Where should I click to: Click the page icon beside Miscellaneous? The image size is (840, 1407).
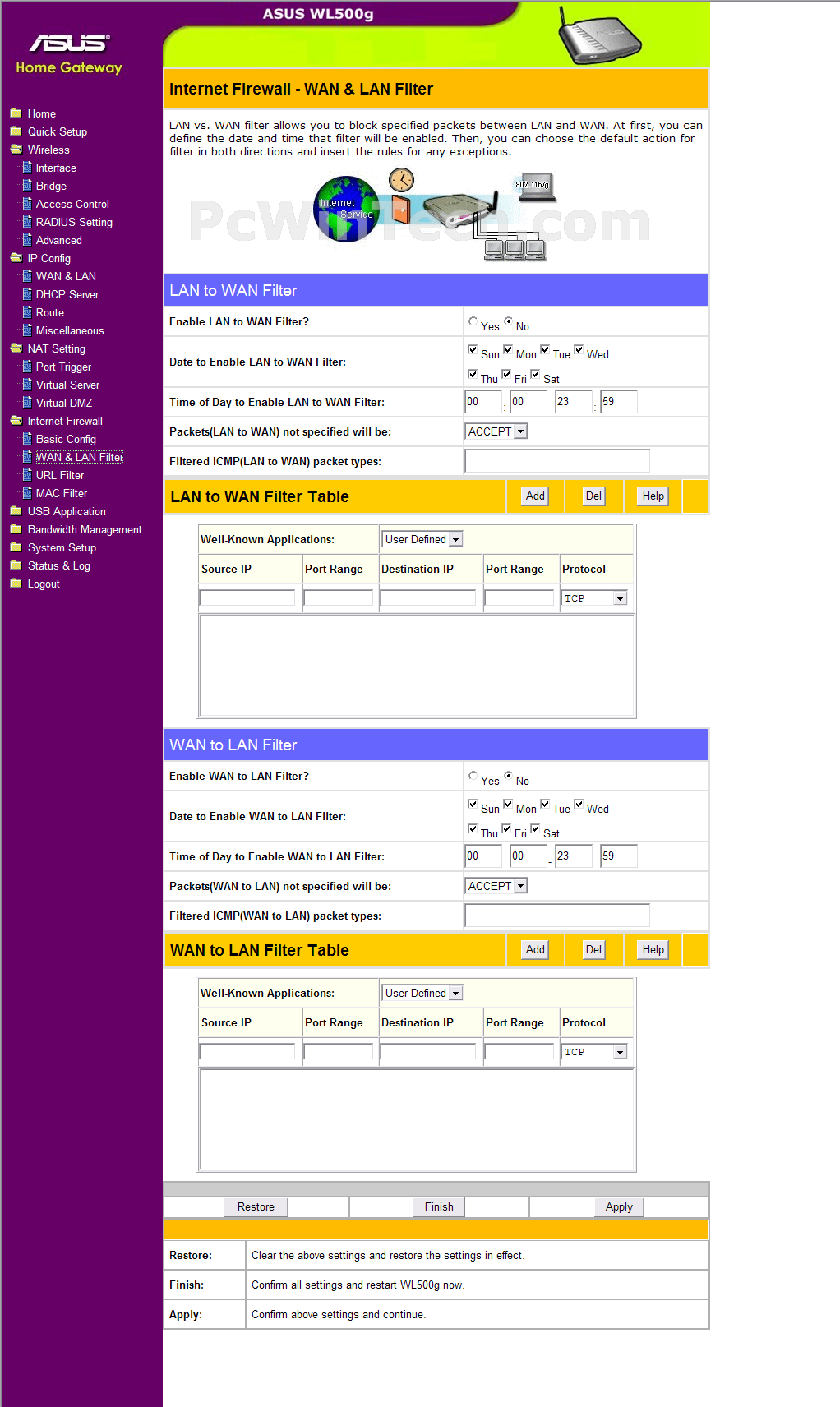(27, 330)
